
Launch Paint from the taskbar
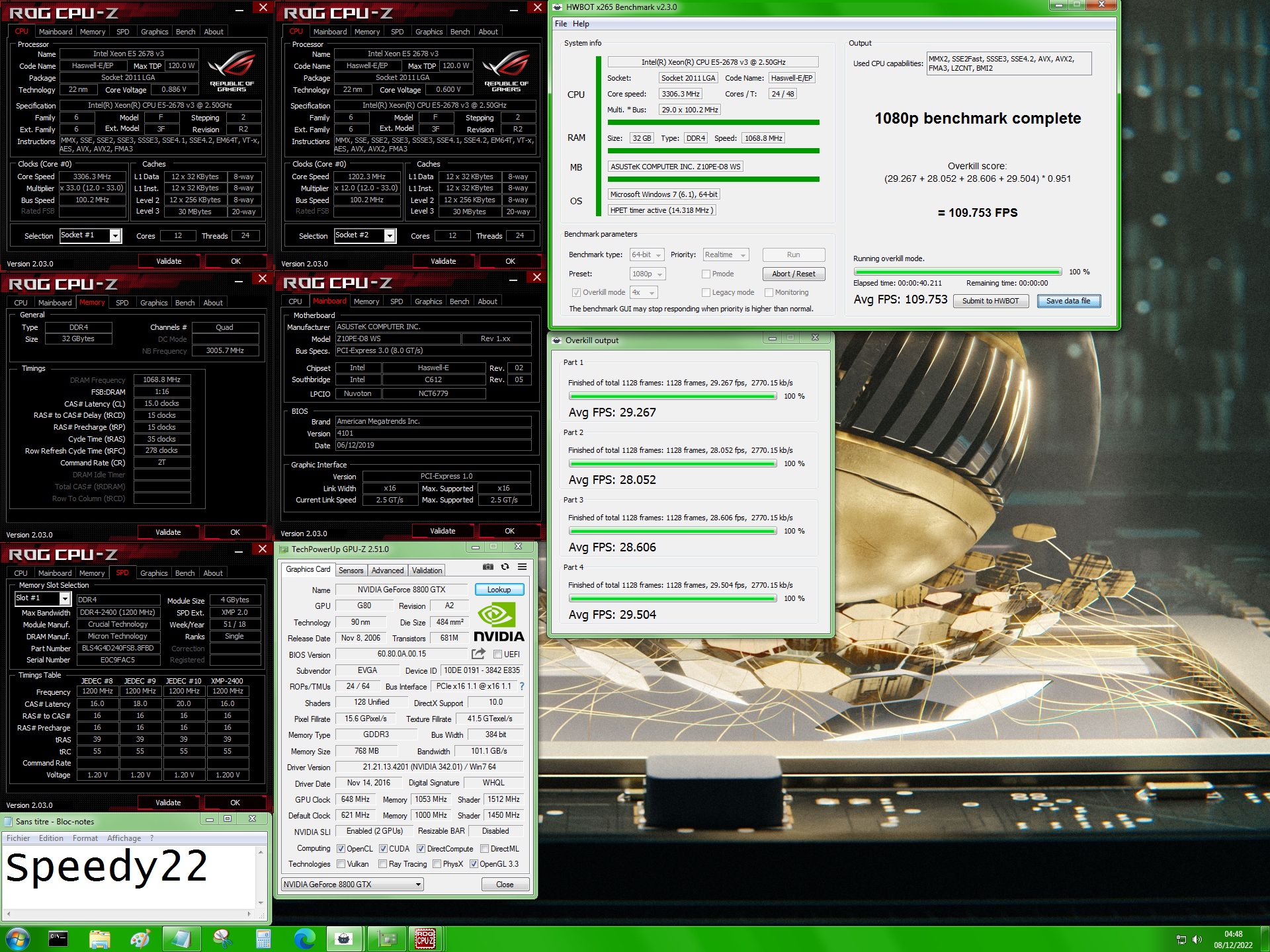(x=140, y=939)
